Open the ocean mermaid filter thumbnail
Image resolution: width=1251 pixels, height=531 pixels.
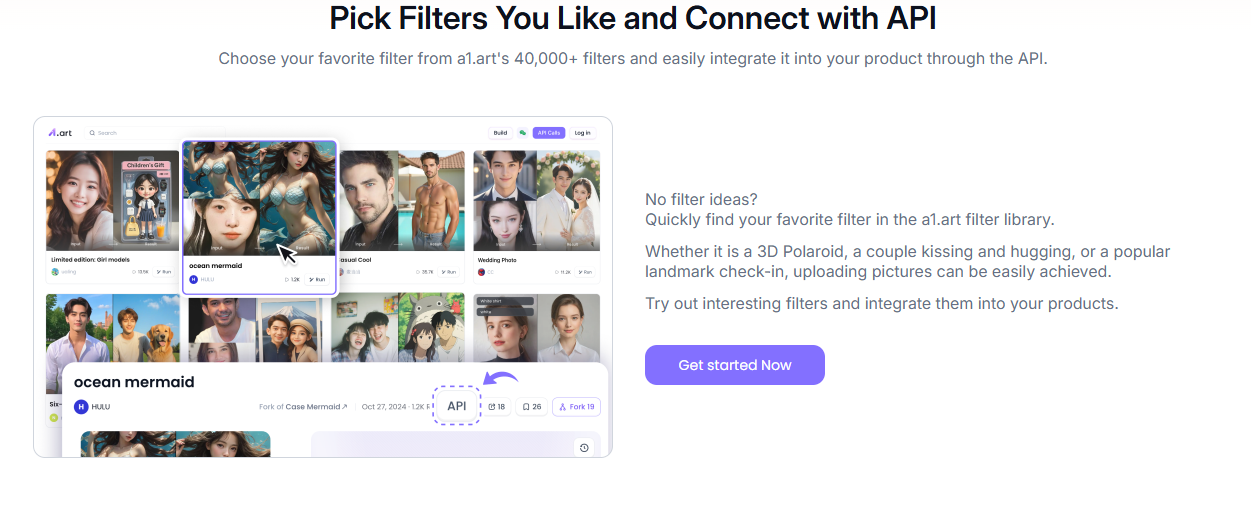pyautogui.click(x=260, y=198)
